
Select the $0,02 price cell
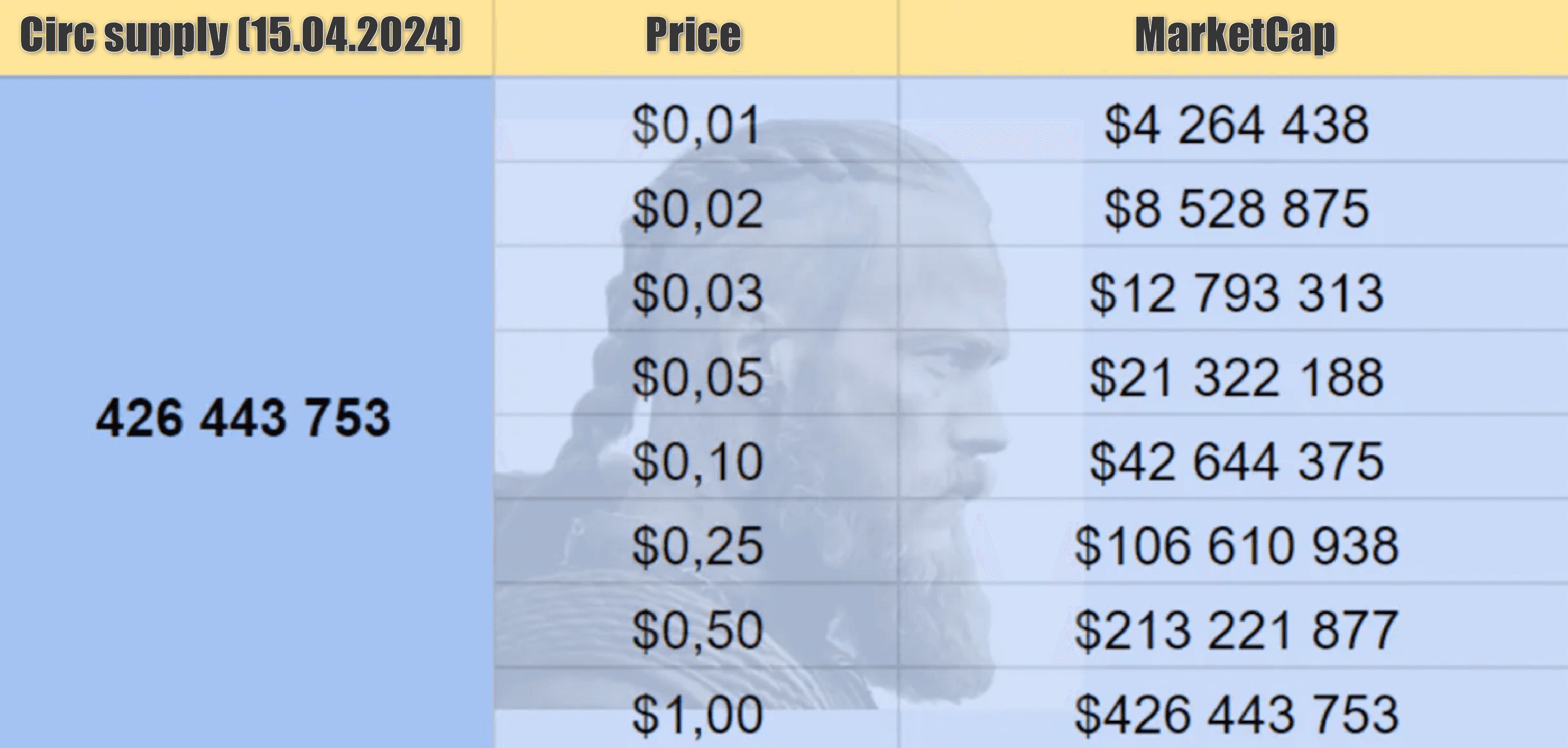[696, 204]
